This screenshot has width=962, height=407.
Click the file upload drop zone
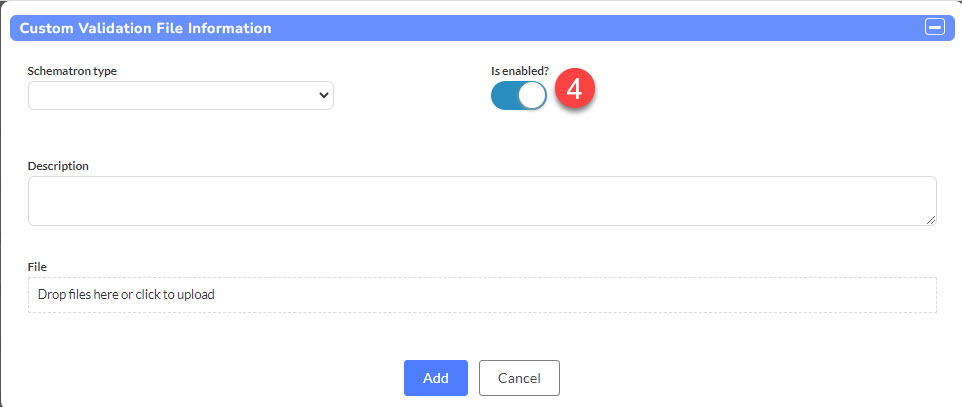pyautogui.click(x=482, y=295)
